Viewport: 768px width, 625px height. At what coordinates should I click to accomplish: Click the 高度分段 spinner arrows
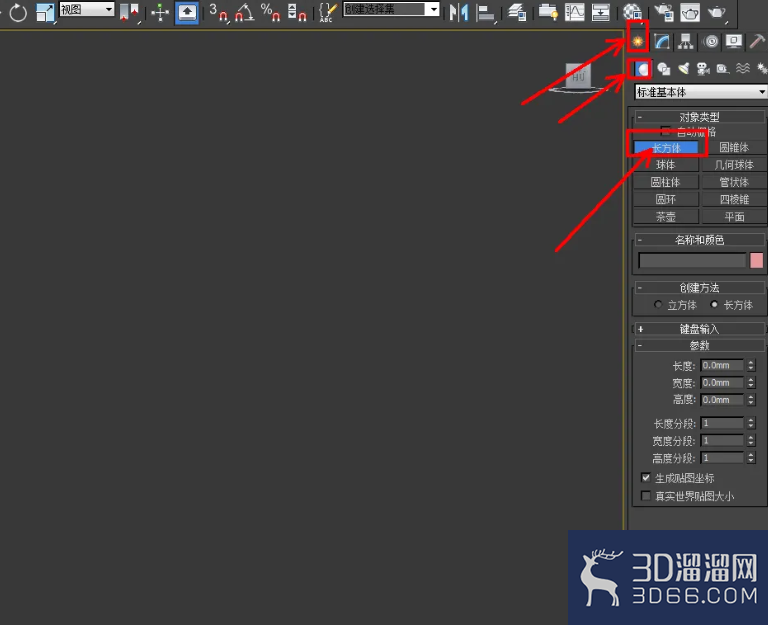click(x=751, y=458)
